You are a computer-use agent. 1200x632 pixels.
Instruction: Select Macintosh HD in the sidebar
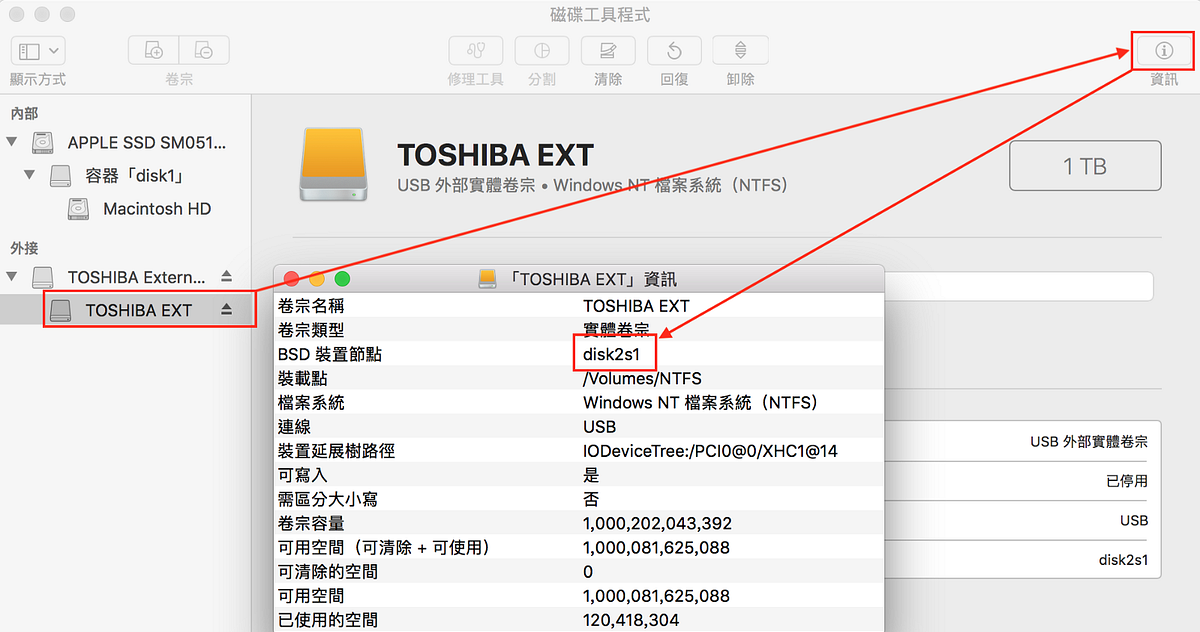[x=156, y=209]
